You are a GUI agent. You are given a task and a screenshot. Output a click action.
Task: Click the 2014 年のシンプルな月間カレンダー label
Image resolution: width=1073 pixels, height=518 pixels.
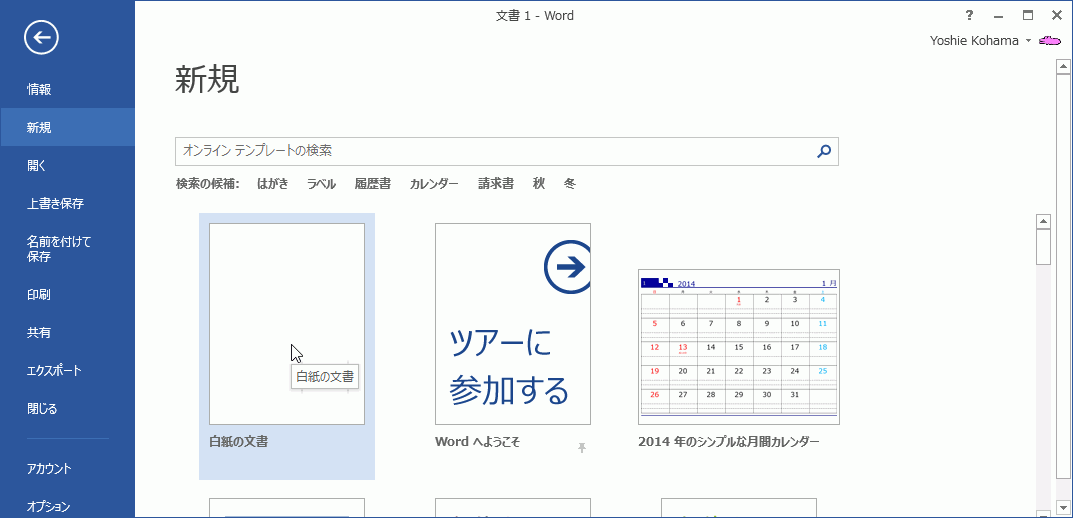(729, 442)
